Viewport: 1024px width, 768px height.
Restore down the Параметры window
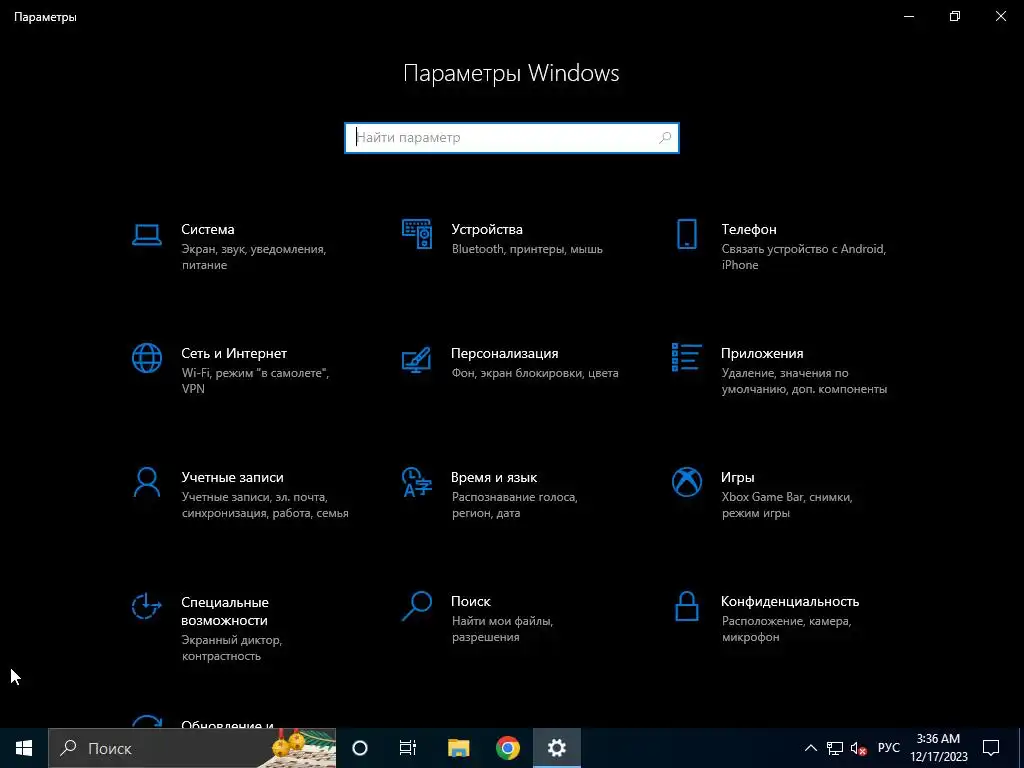click(x=955, y=16)
